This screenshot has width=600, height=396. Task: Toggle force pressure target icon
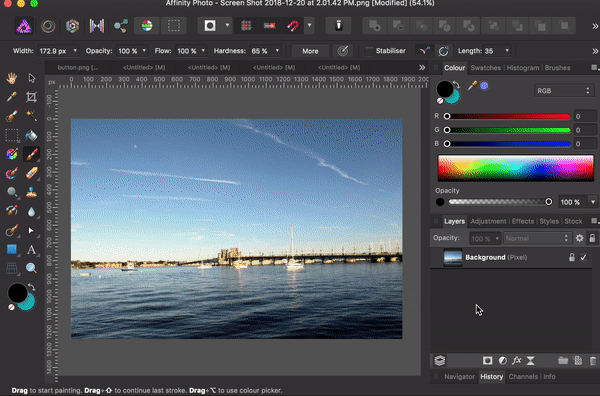point(343,51)
